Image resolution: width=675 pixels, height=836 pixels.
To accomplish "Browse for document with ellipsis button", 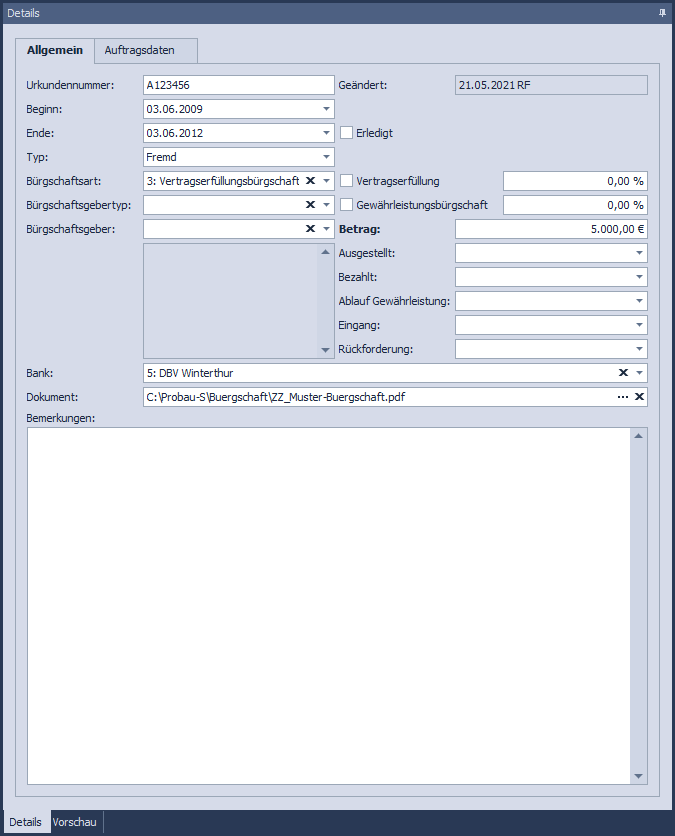I will 622,397.
